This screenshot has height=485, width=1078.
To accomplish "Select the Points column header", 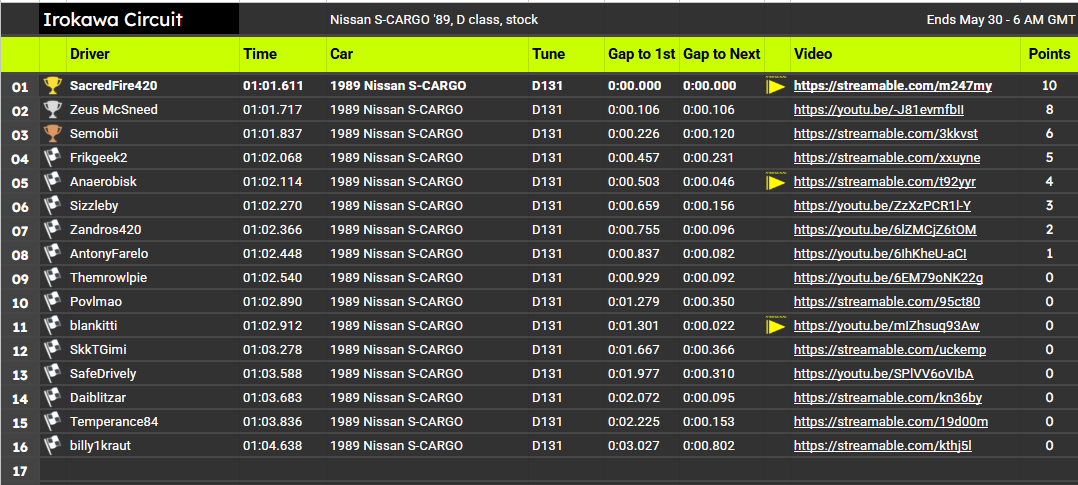I will pos(1049,54).
